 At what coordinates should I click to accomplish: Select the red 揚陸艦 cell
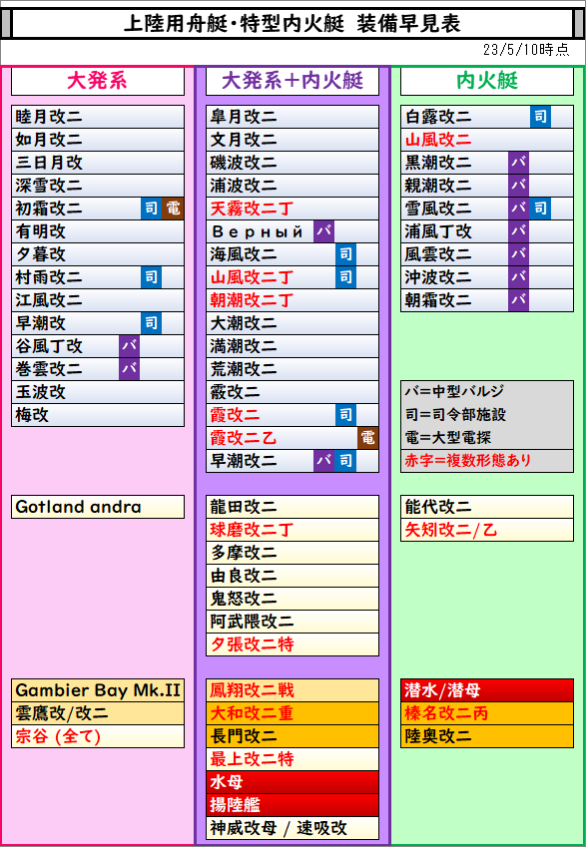click(292, 805)
